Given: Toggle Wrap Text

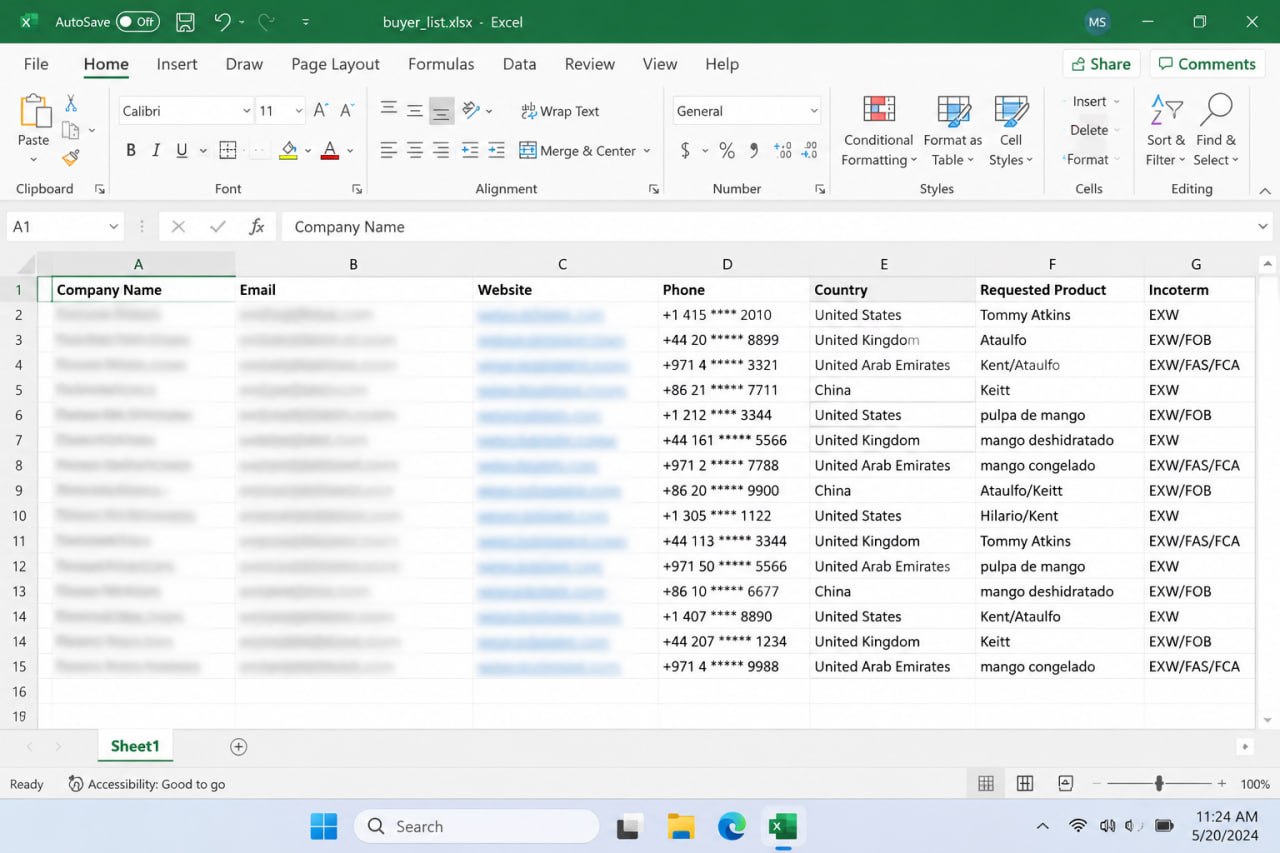Looking at the screenshot, I should (x=560, y=111).
